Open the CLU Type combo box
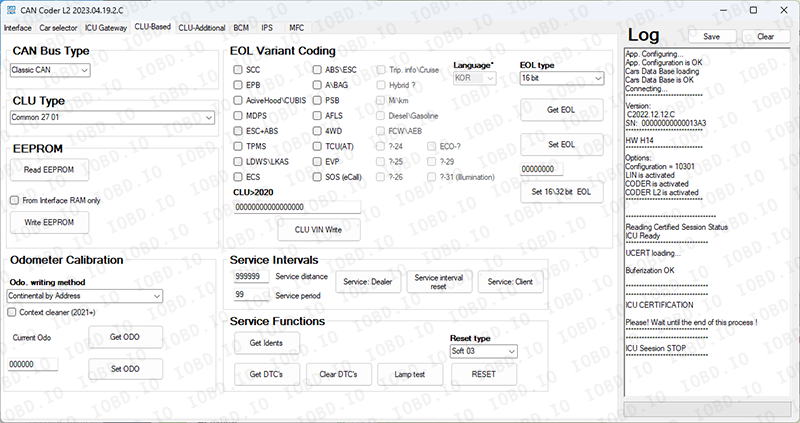The width and height of the screenshot is (800, 423). (x=112, y=118)
